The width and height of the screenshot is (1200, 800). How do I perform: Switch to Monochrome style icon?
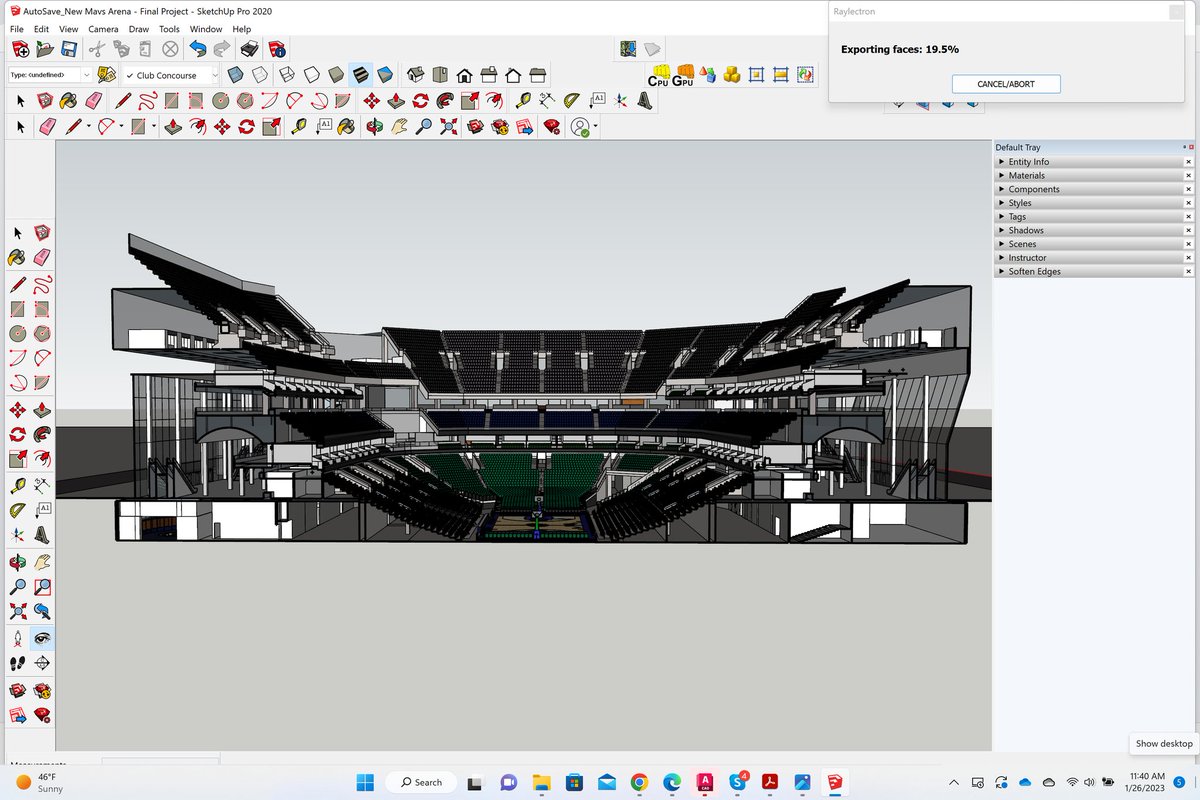coord(384,75)
